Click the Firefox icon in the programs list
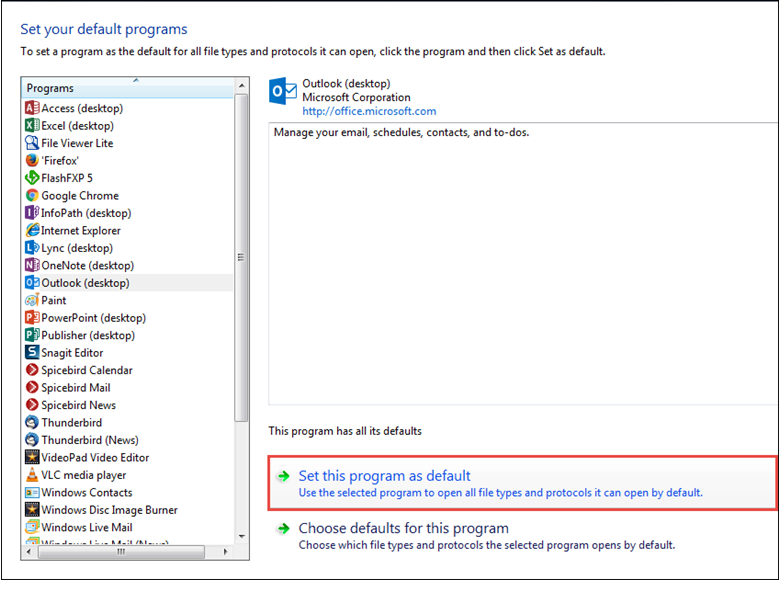 click(32, 160)
